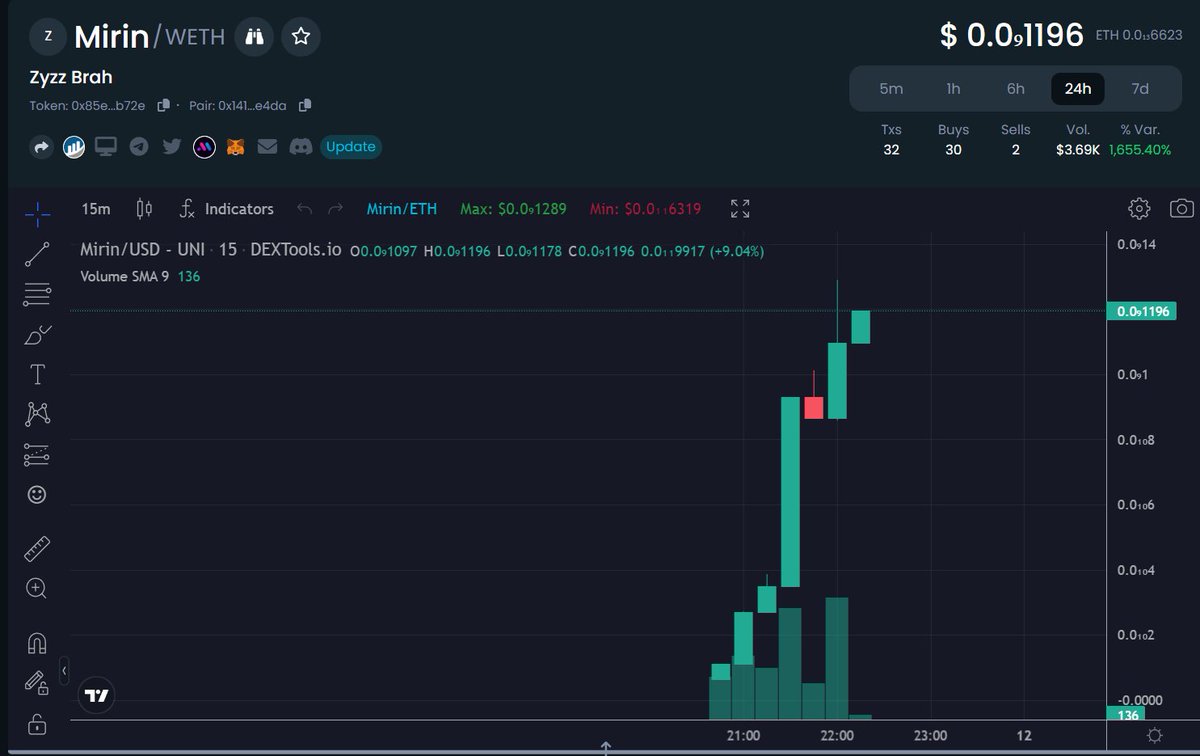Open chart axis settings gear at bottom right
This screenshot has width=1200, height=756.
tap(1154, 736)
